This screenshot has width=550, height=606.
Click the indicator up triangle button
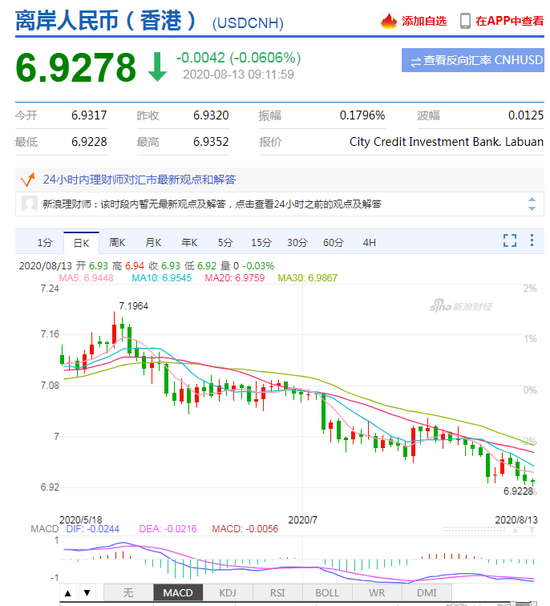pyautogui.click(x=68, y=592)
